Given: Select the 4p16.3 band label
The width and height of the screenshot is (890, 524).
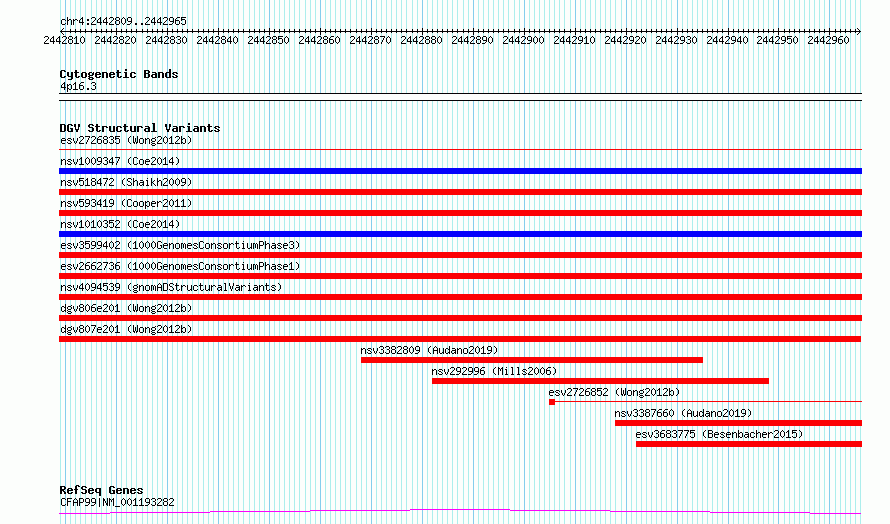Looking at the screenshot, I should [78, 86].
